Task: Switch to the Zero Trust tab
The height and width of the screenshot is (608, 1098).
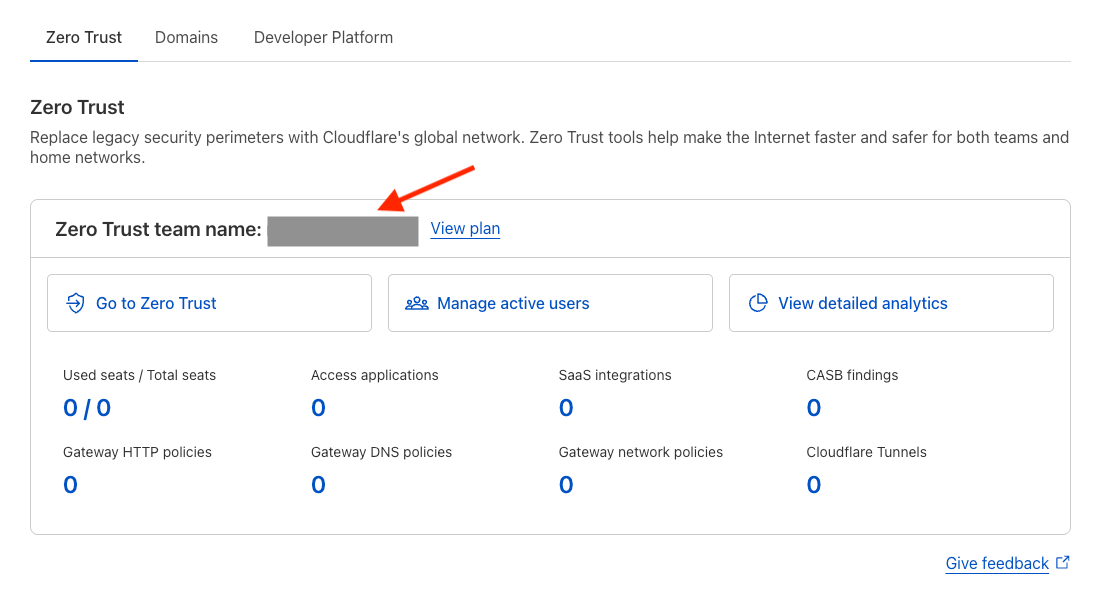Action: click(x=84, y=37)
